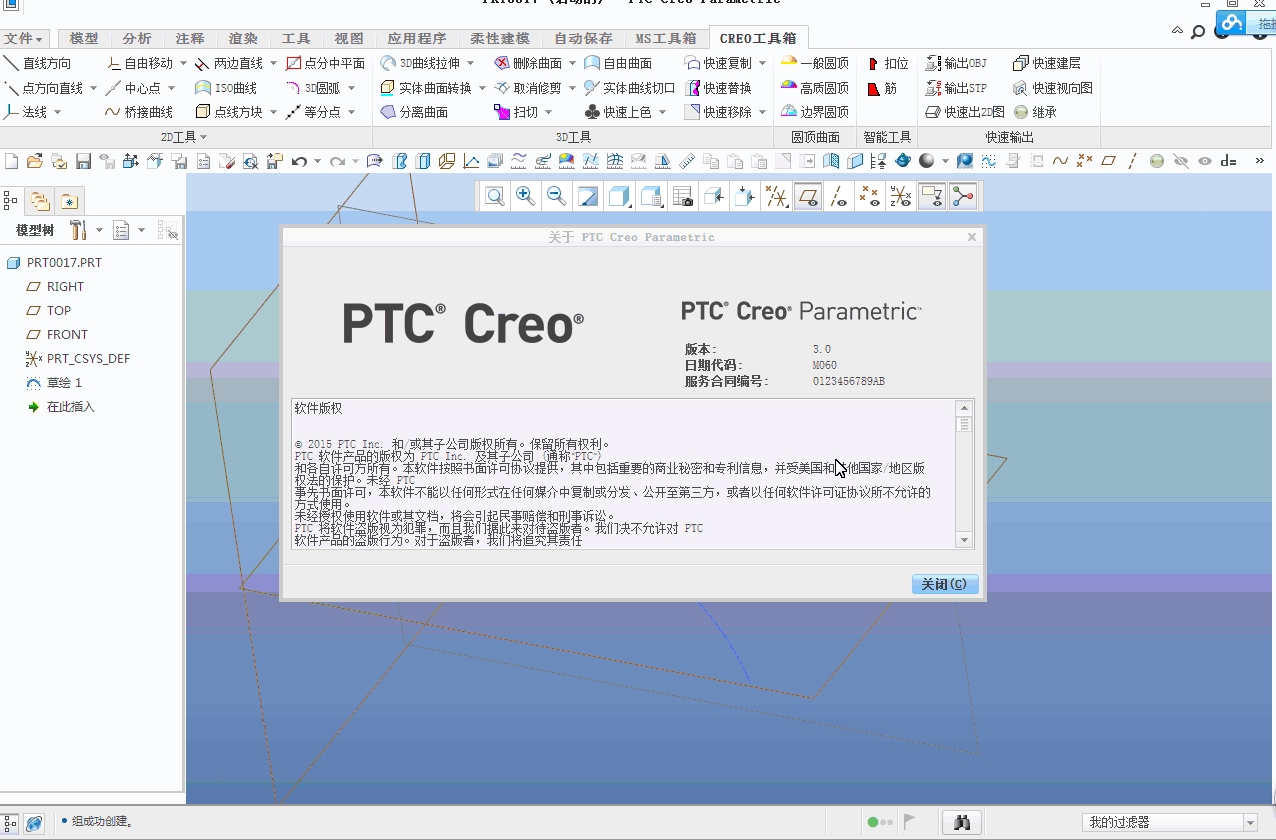This screenshot has height=840, width=1276.
Task: Export with 输出STP
Action: click(957, 88)
